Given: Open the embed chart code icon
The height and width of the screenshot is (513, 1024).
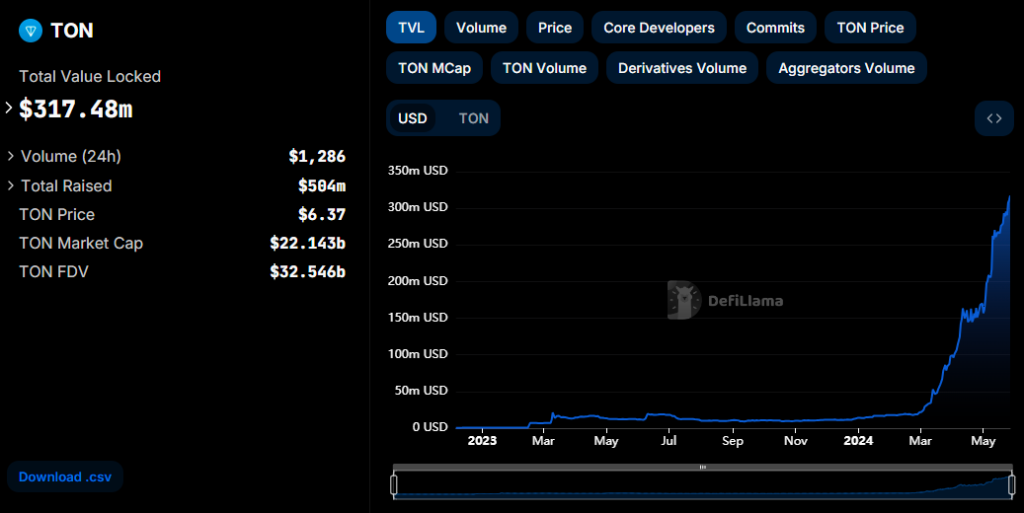Looking at the screenshot, I should coord(994,118).
